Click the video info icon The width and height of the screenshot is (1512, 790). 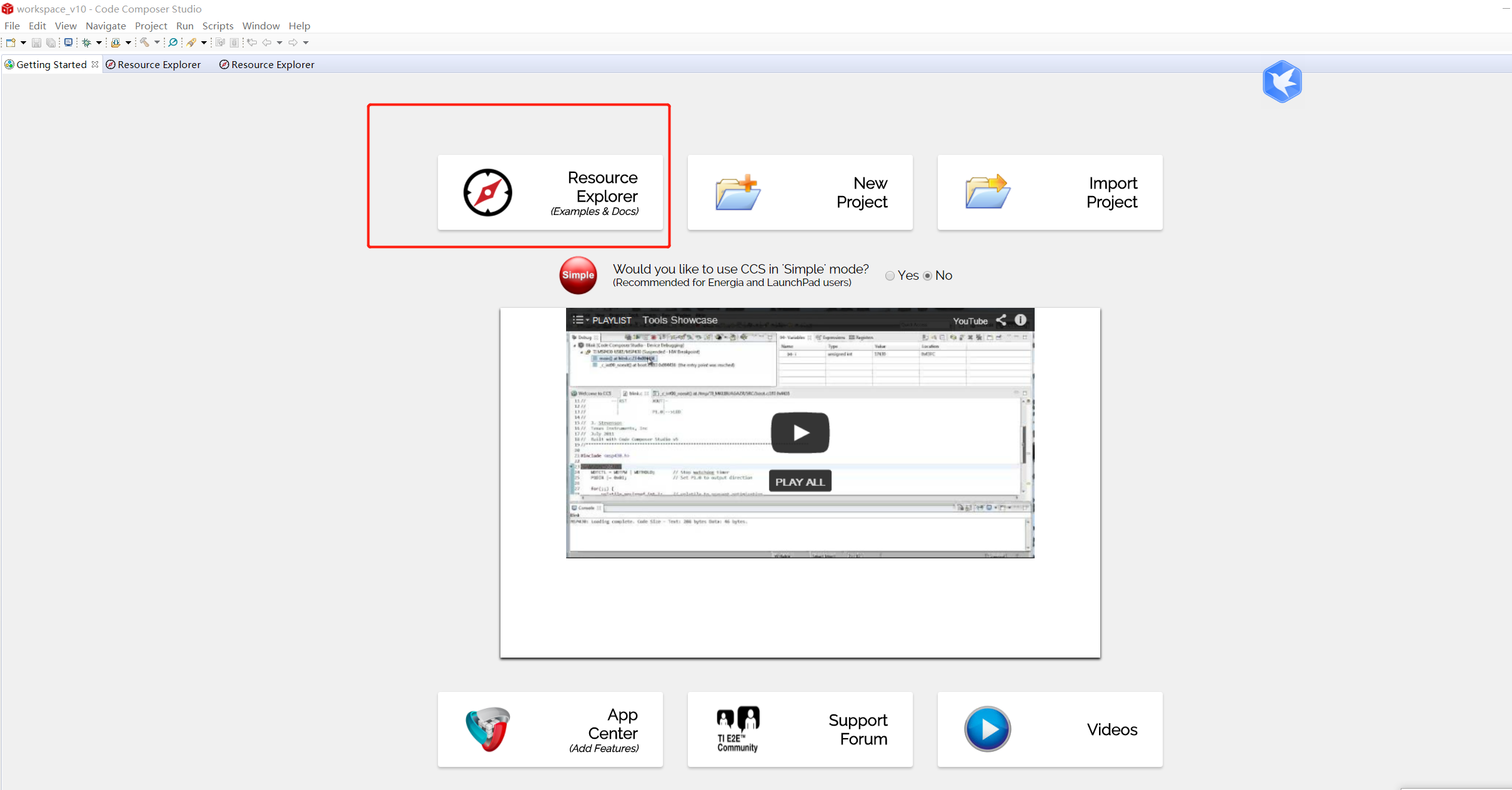(x=1020, y=320)
